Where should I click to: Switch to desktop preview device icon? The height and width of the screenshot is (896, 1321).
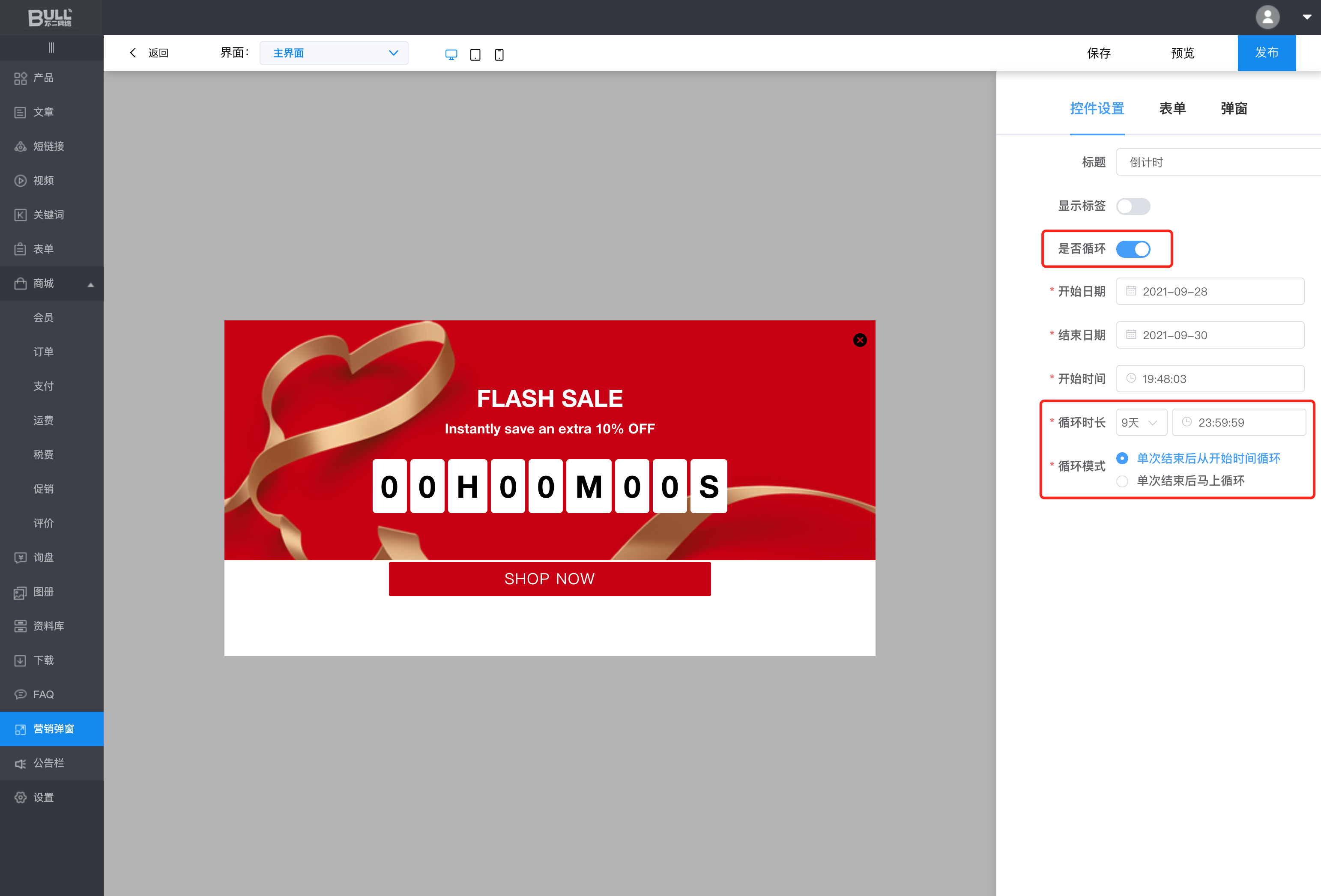(451, 54)
